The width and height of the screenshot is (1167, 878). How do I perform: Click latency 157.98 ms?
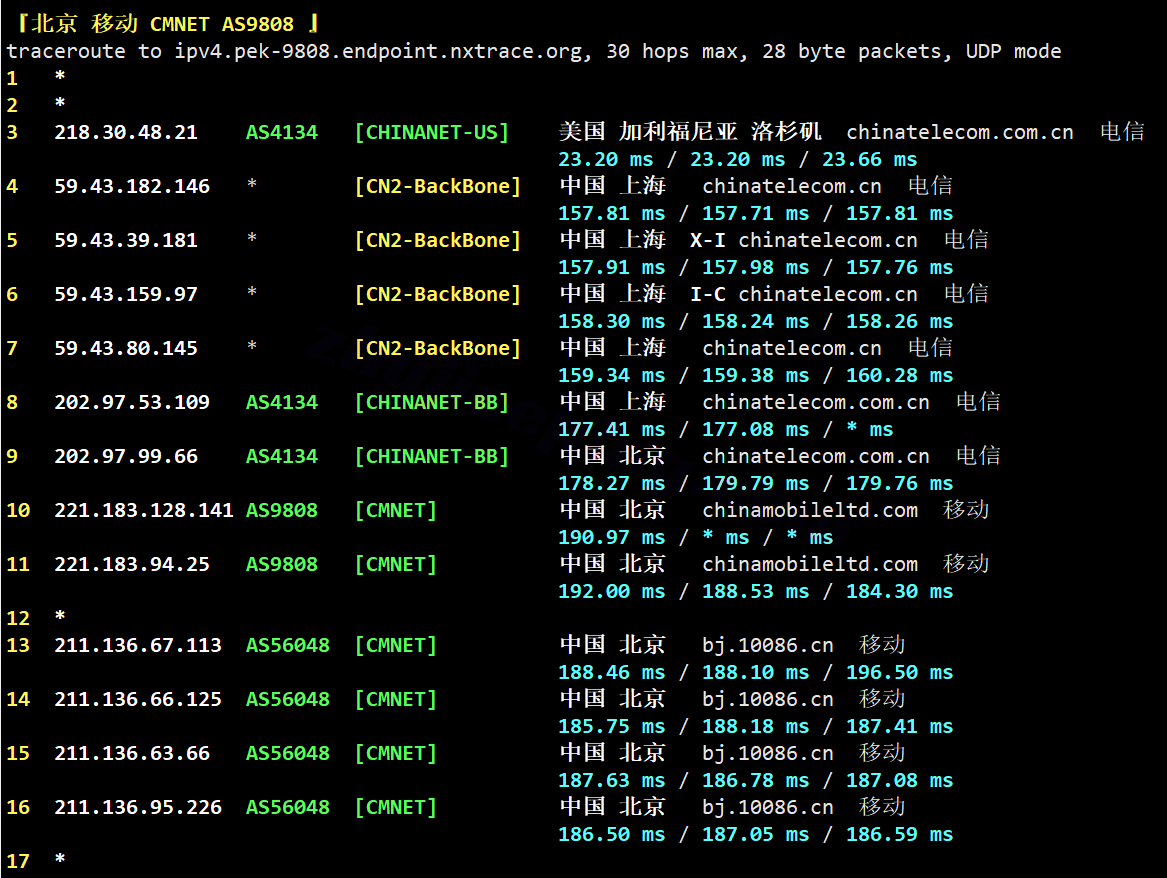755,268
